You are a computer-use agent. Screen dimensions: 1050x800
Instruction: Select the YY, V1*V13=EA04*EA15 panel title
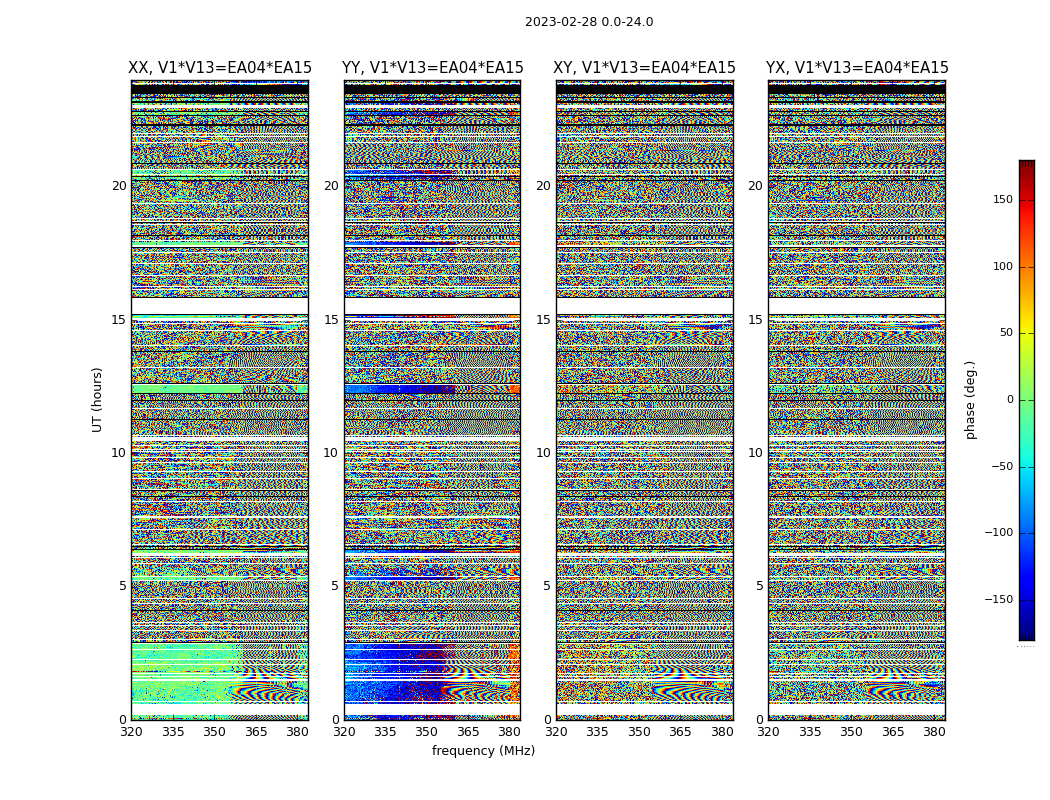[432, 68]
